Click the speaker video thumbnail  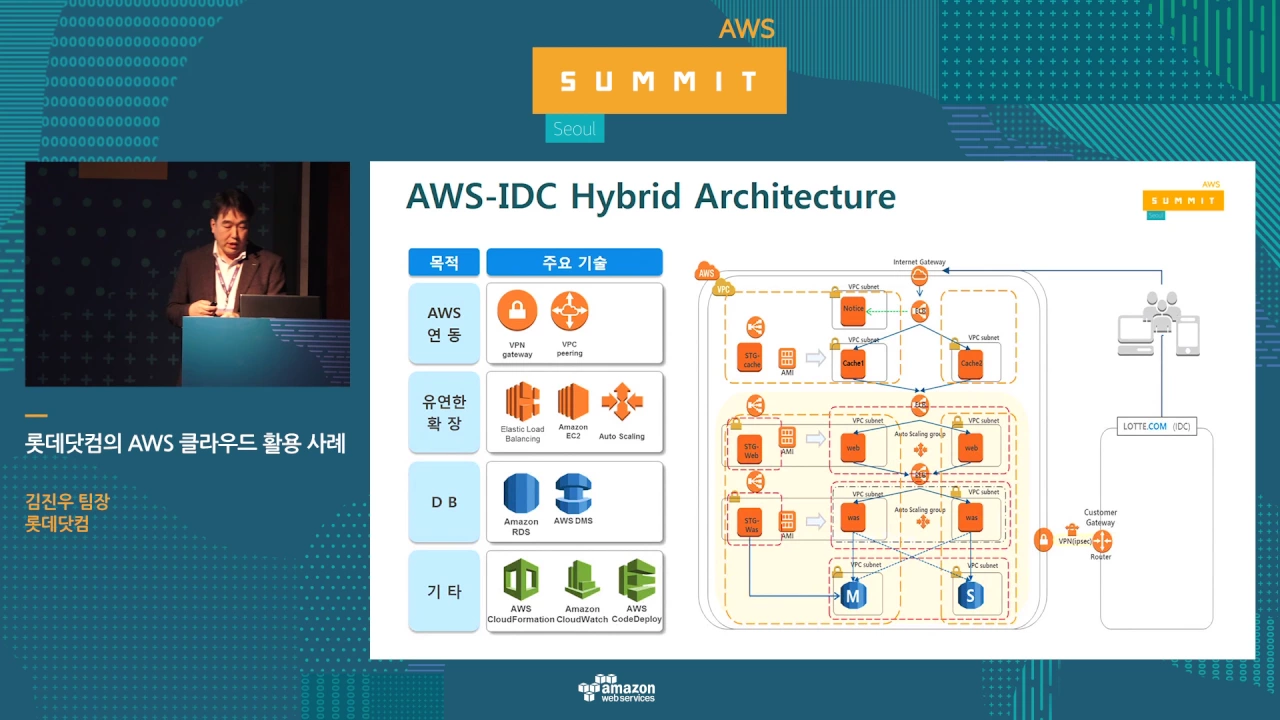(188, 274)
